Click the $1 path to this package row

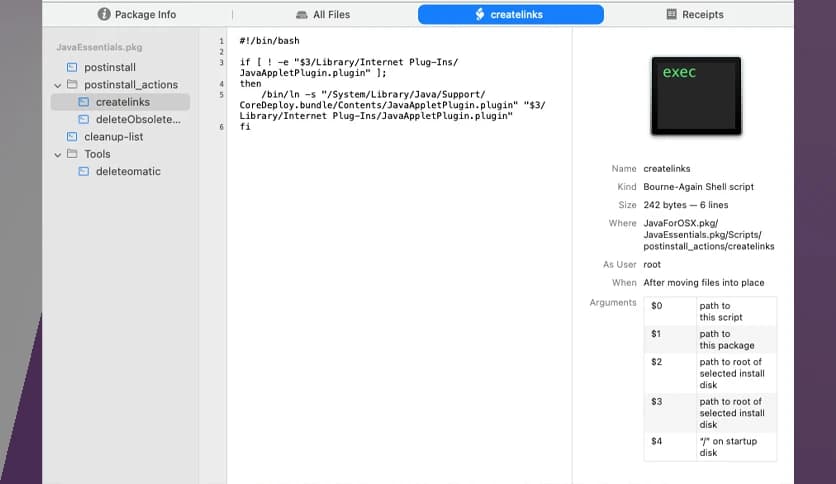710,340
